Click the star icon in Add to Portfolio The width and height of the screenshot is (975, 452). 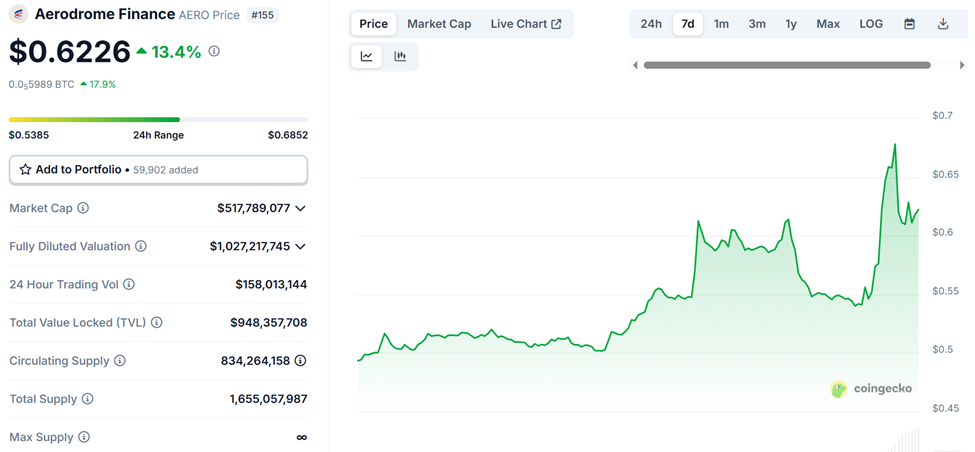pos(26,170)
